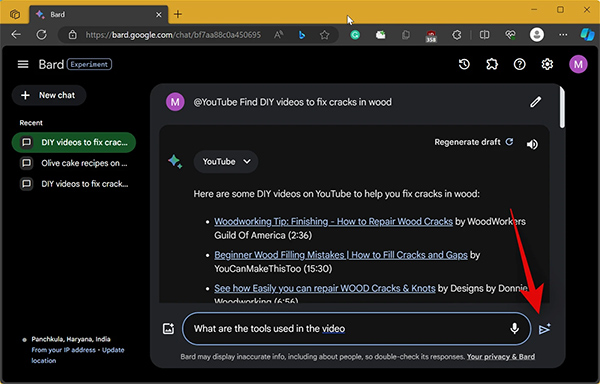This screenshot has height=384, width=600.
Task: Upload an image using the image icon
Action: [x=168, y=329]
